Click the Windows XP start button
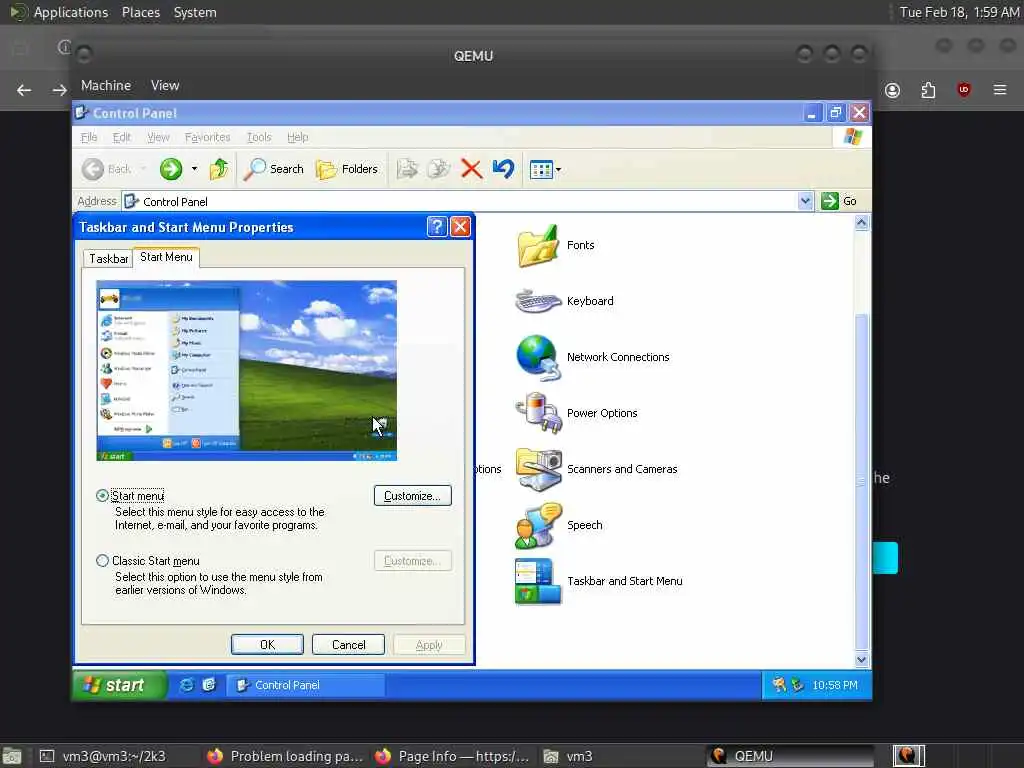The height and width of the screenshot is (768, 1024). (x=118, y=685)
